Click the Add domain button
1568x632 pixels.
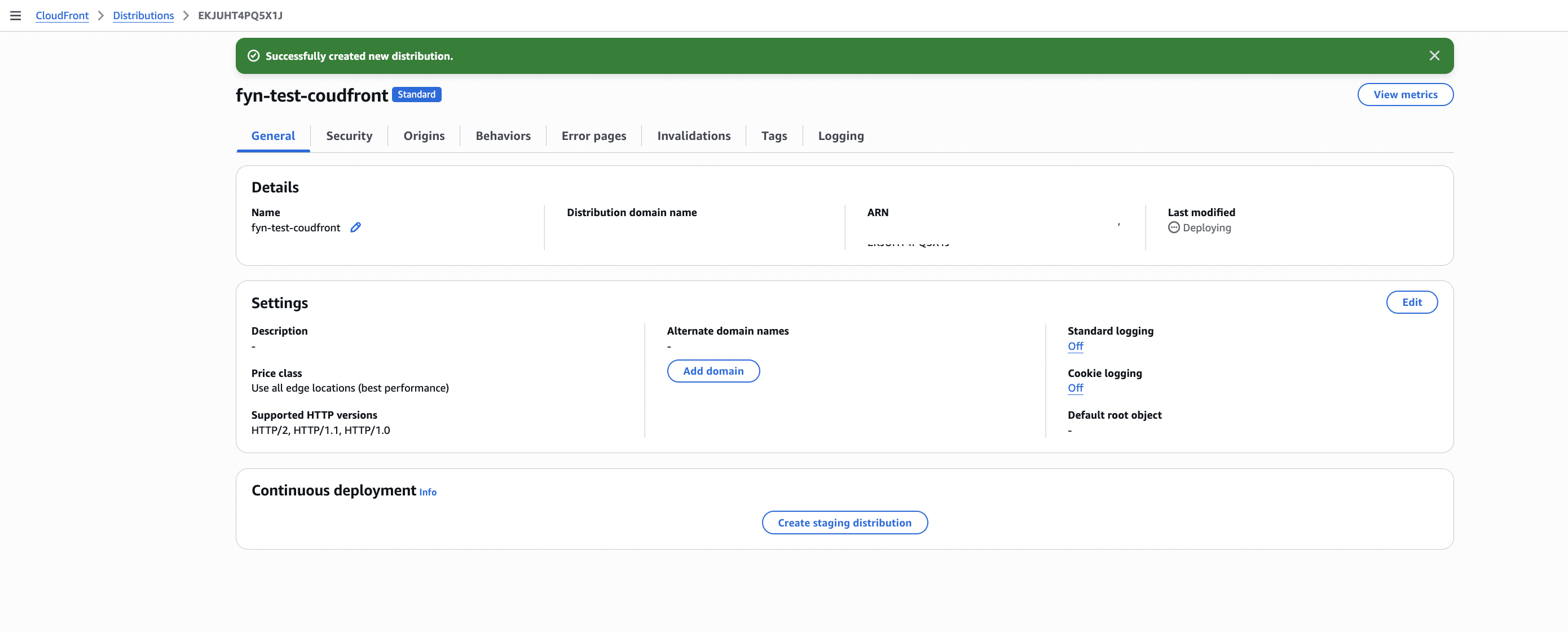(713, 371)
